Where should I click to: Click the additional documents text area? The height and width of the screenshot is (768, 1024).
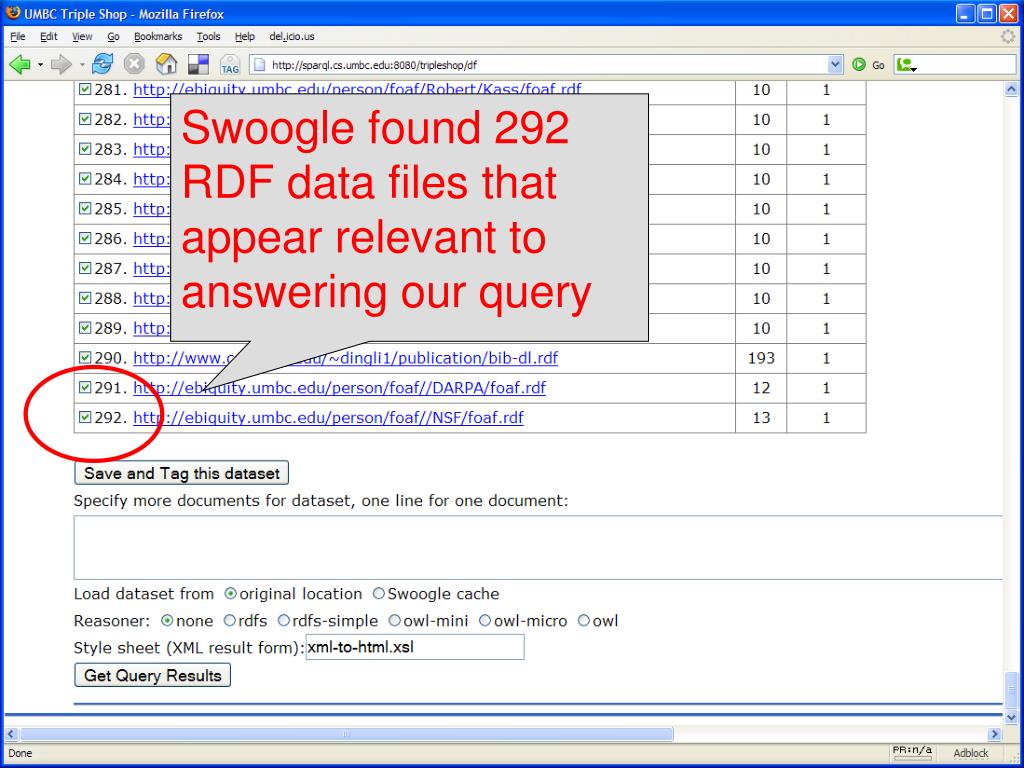click(537, 547)
